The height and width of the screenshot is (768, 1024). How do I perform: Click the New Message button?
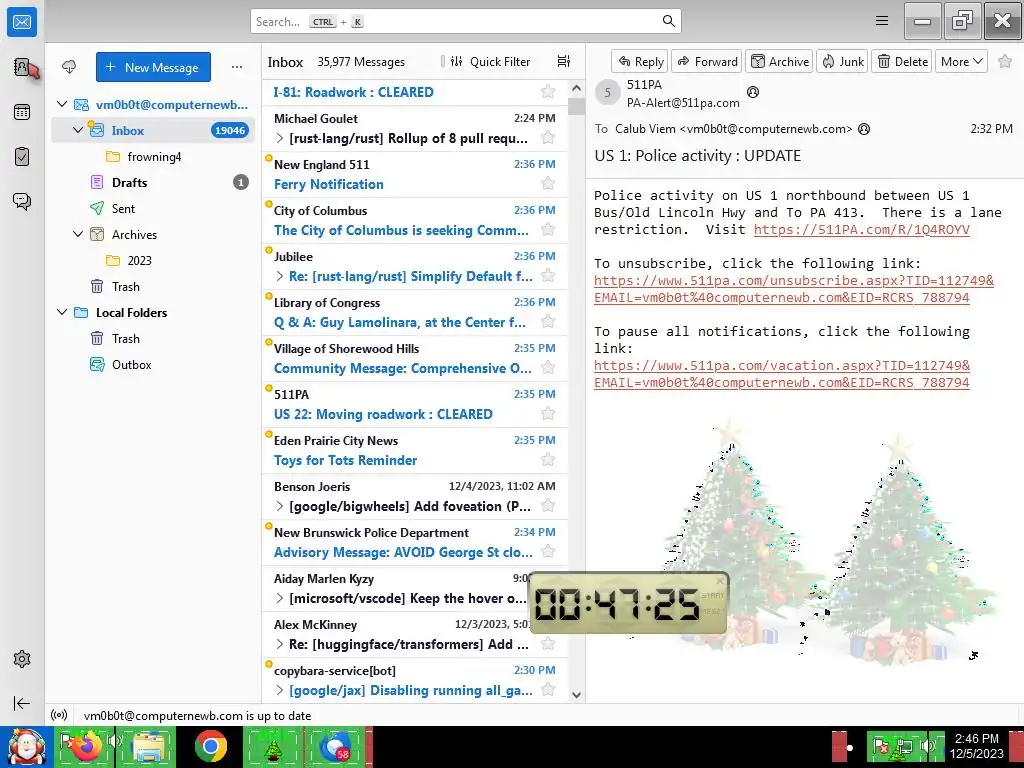tap(153, 67)
